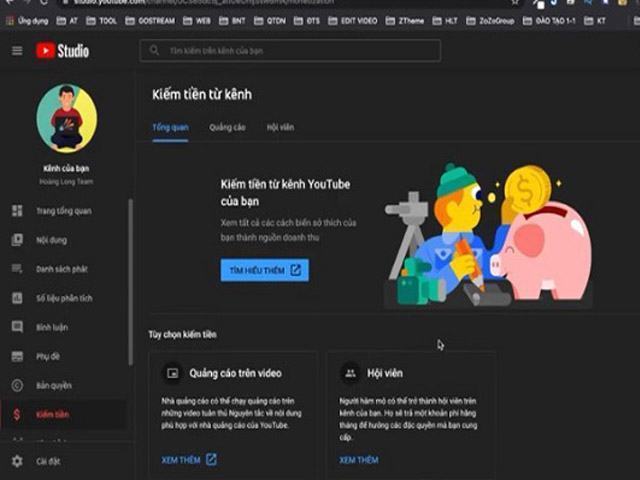
Task: Open the WEB bookmark folder
Action: tap(197, 20)
